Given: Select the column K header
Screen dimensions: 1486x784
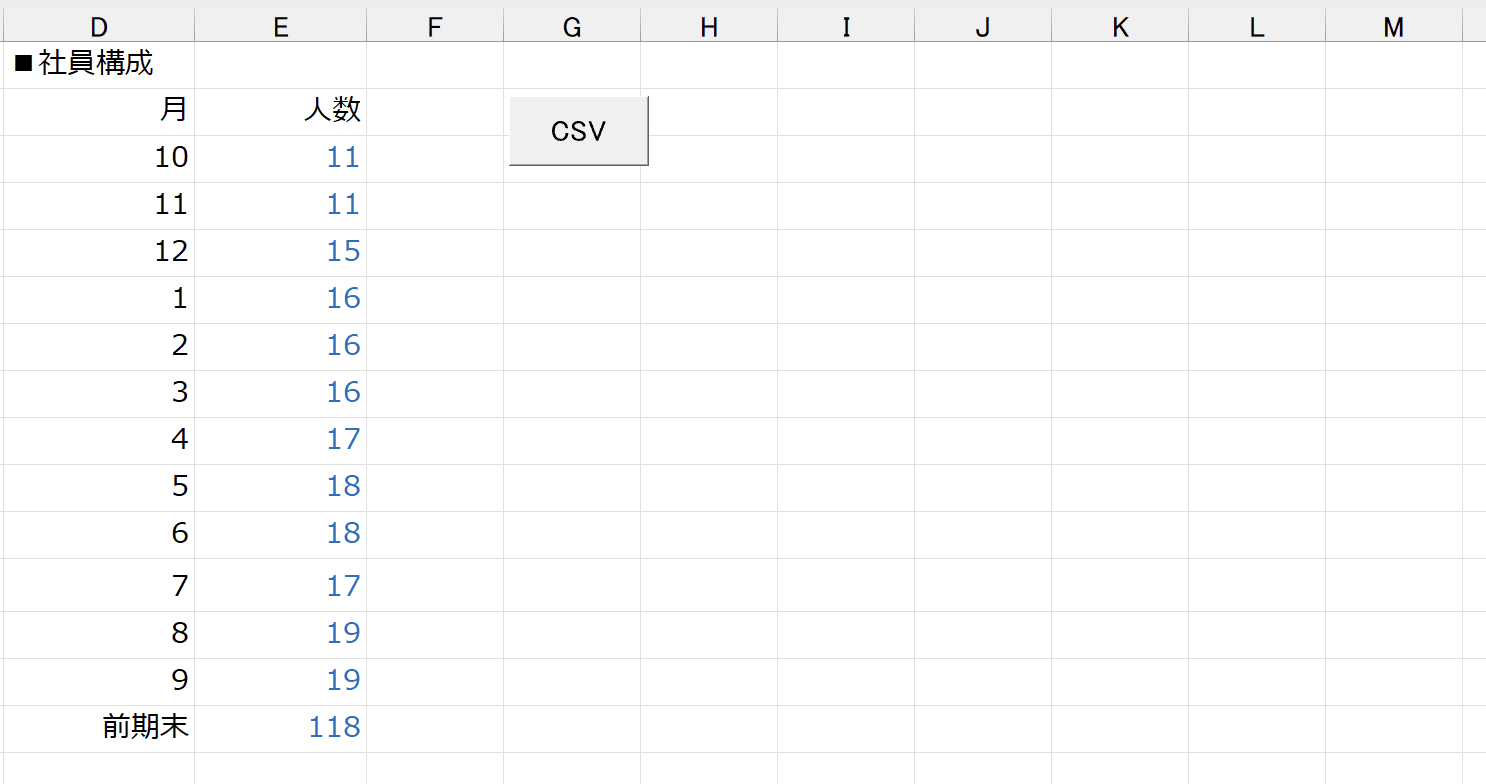Looking at the screenshot, I should 1120,27.
